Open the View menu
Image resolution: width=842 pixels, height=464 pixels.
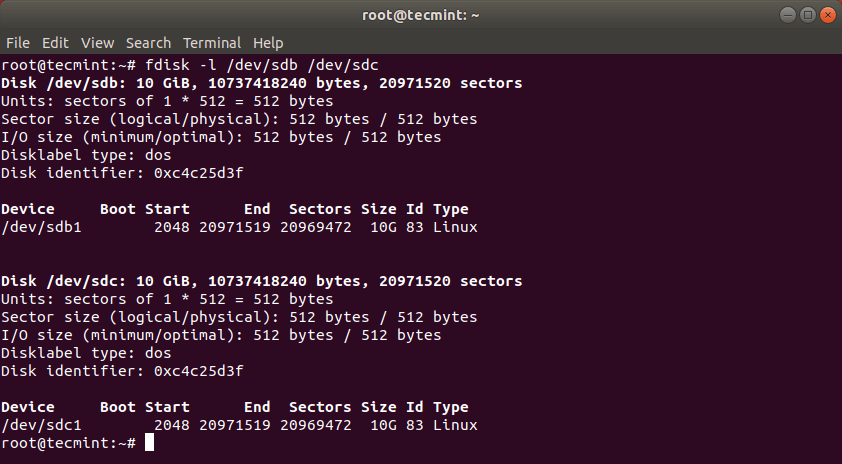tap(97, 43)
